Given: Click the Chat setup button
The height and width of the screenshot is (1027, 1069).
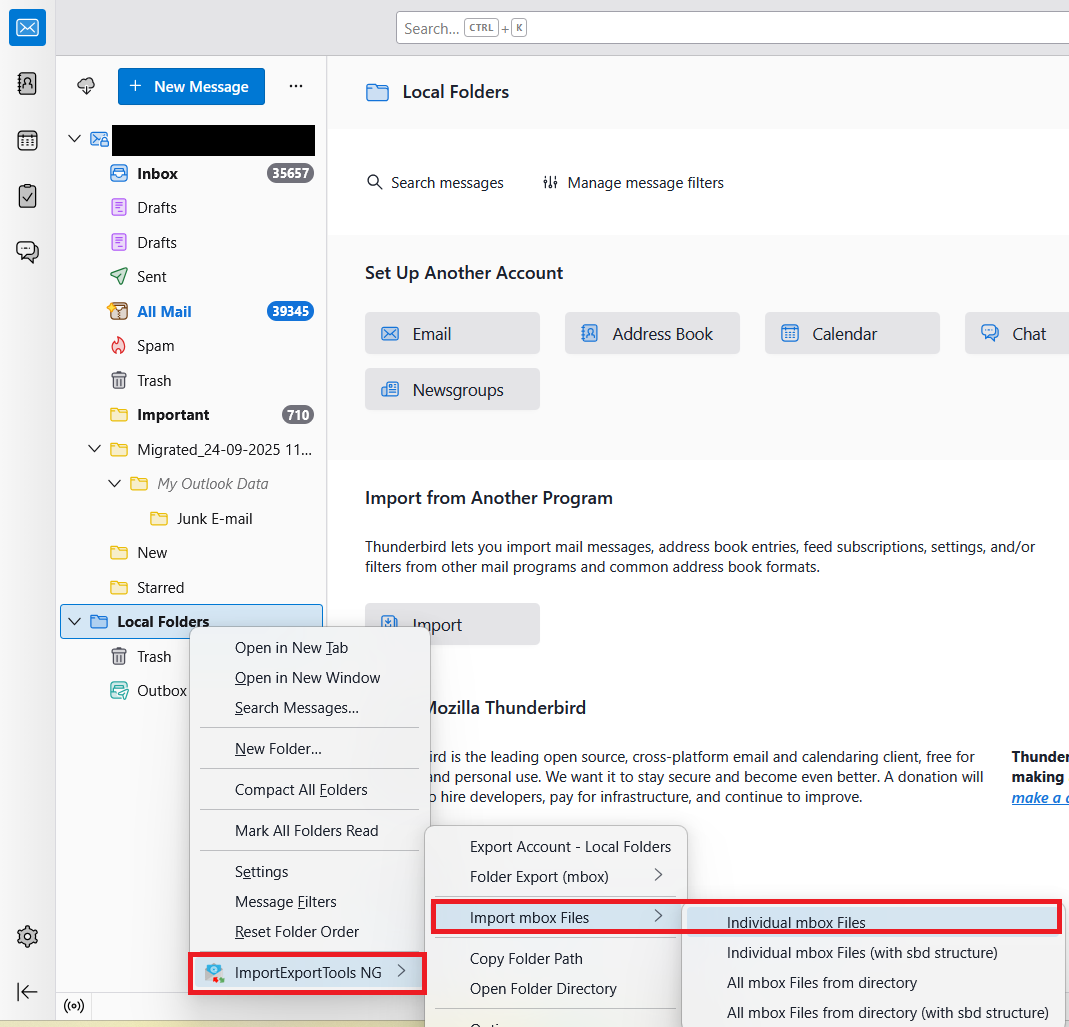Looking at the screenshot, I should click(1017, 333).
